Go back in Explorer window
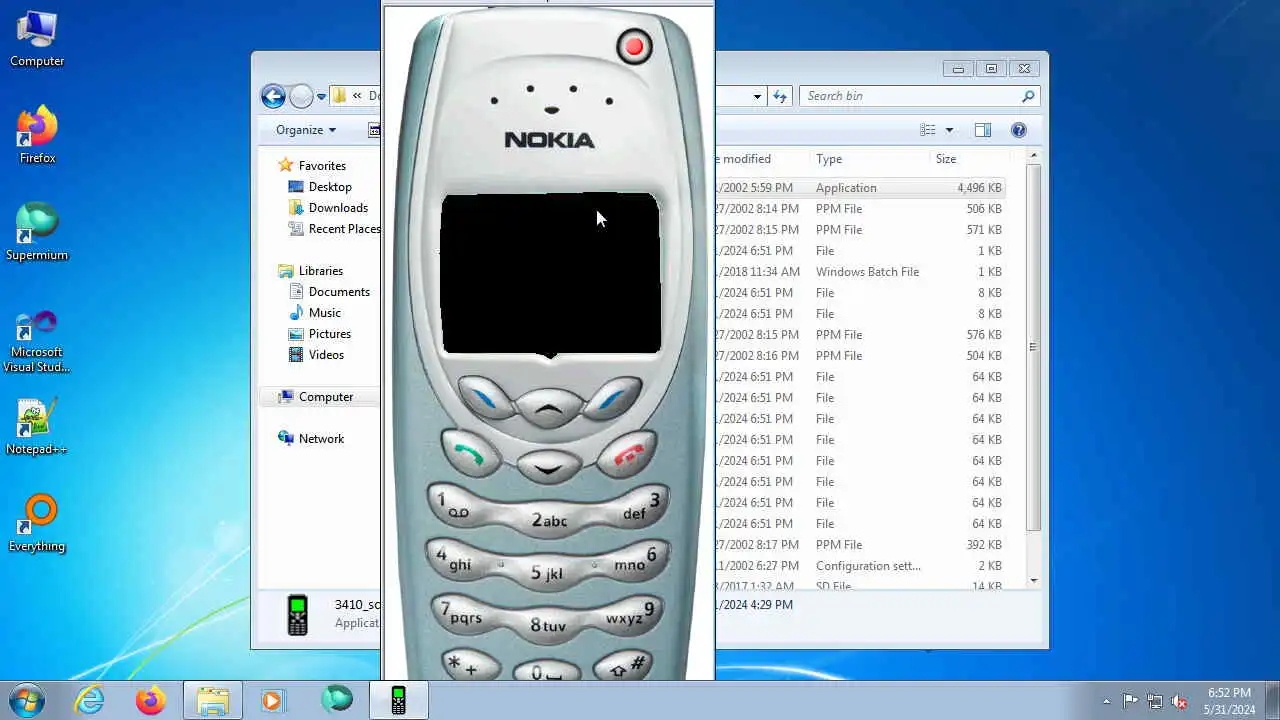This screenshot has width=1280, height=720. click(273, 96)
